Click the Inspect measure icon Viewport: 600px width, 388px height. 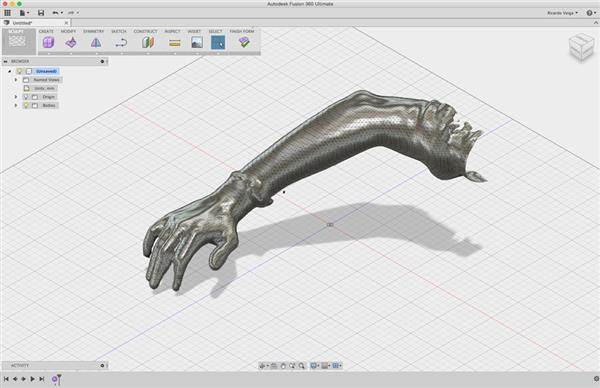pos(174,43)
